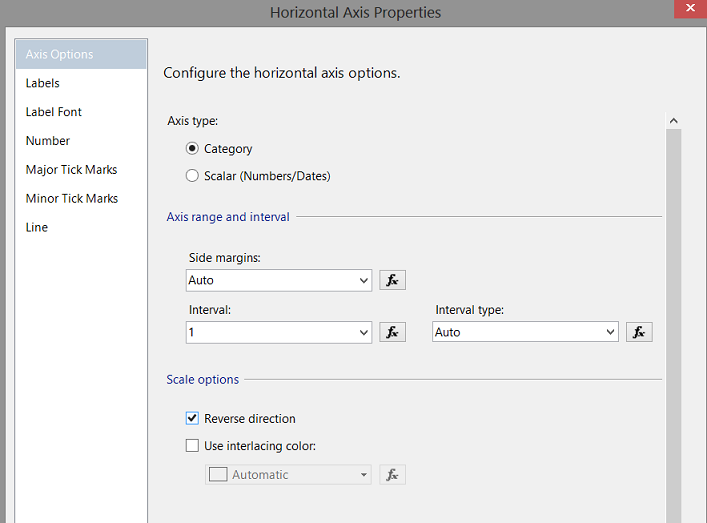Screen dimensions: 707x523
Task: Open expression editor for Side margins
Action: tap(393, 280)
